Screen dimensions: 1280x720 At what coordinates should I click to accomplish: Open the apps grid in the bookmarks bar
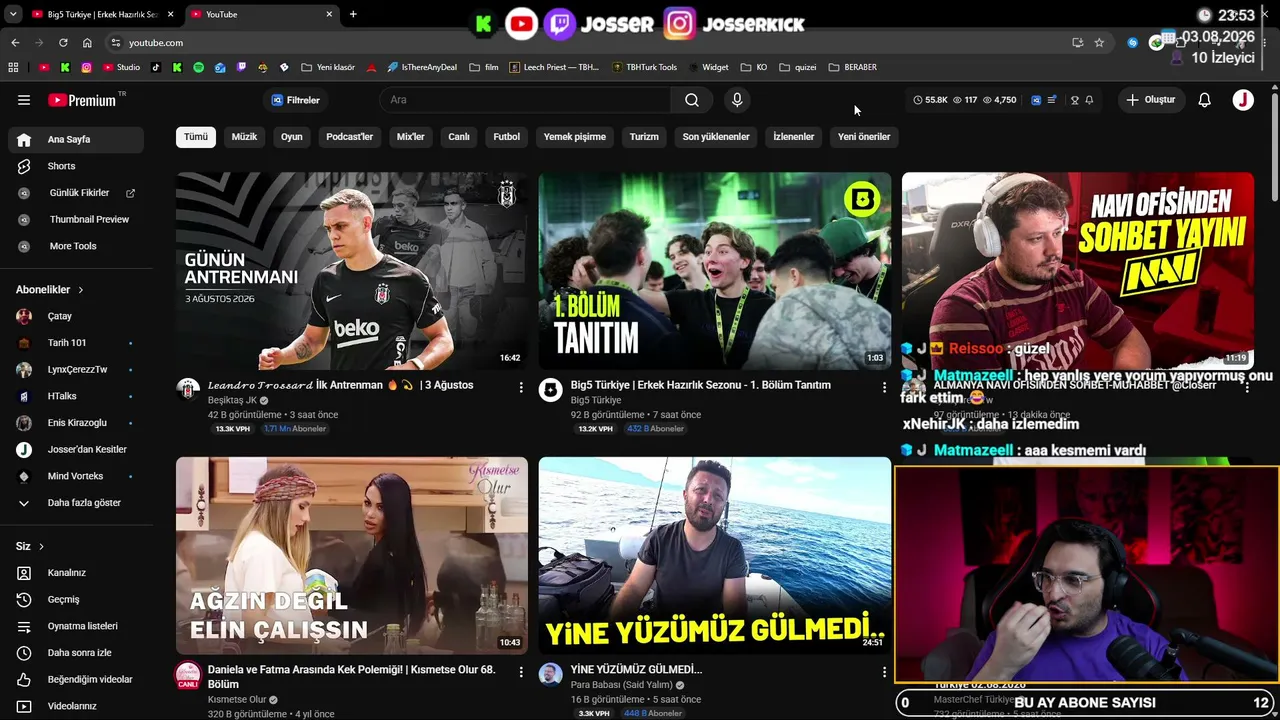pos(13,67)
